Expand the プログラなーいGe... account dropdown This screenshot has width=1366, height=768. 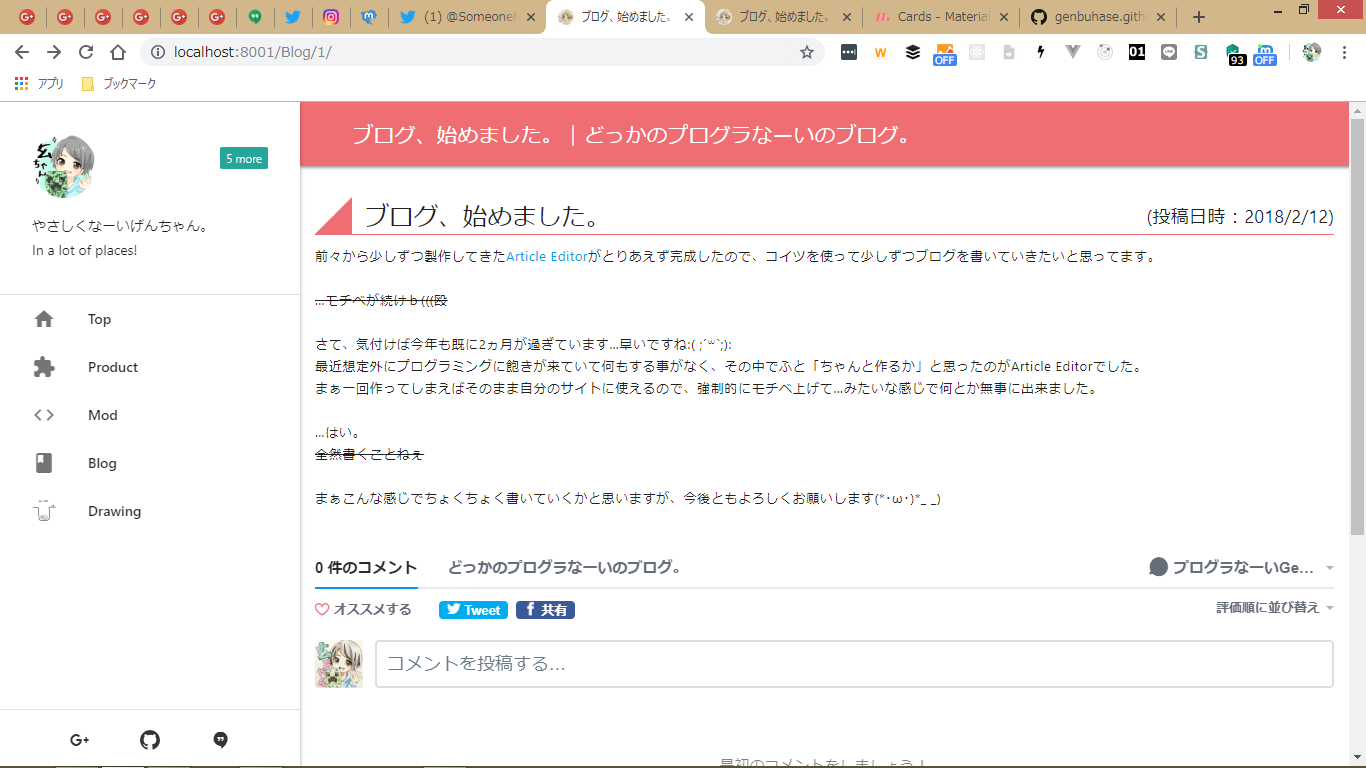click(x=1241, y=567)
